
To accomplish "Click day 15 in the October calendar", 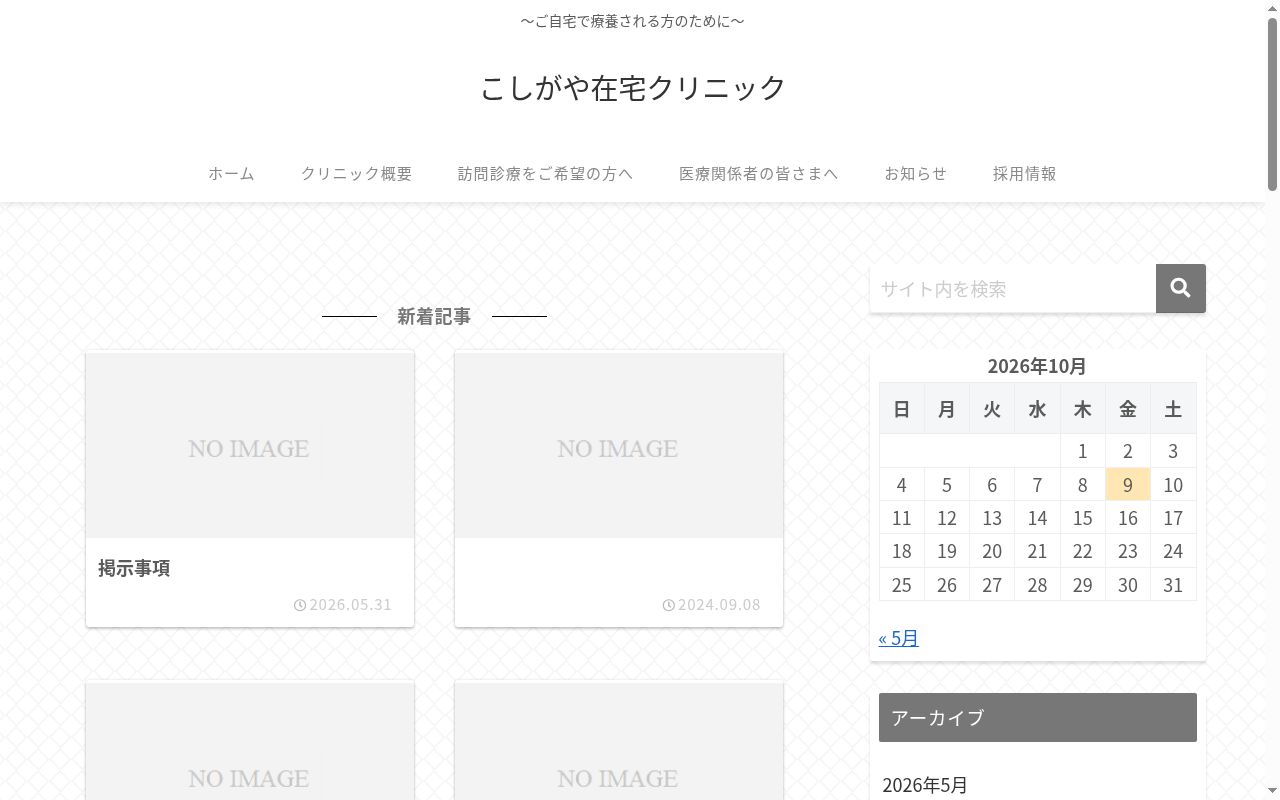I will 1083,518.
